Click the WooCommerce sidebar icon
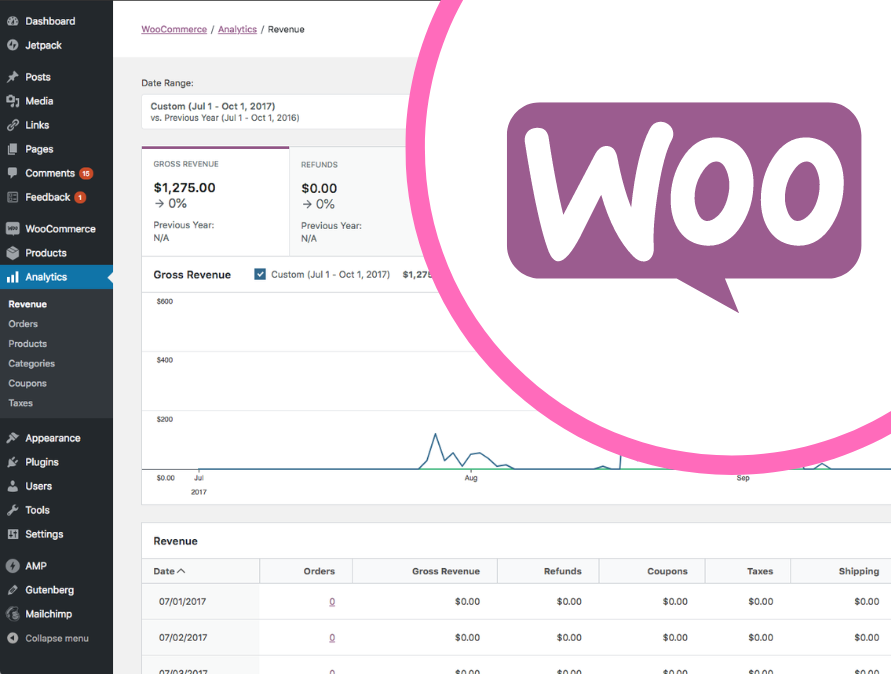This screenshot has width=891, height=674. pyautogui.click(x=13, y=228)
